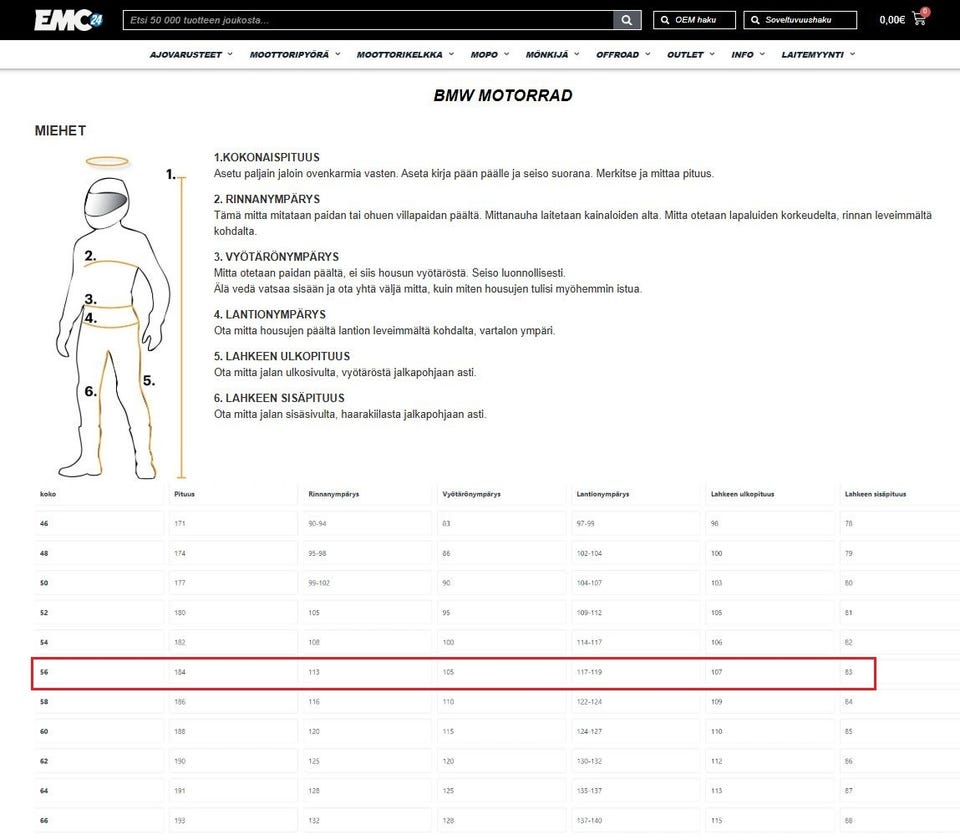
Task: Select size 56 row label
Action: [x=44, y=672]
